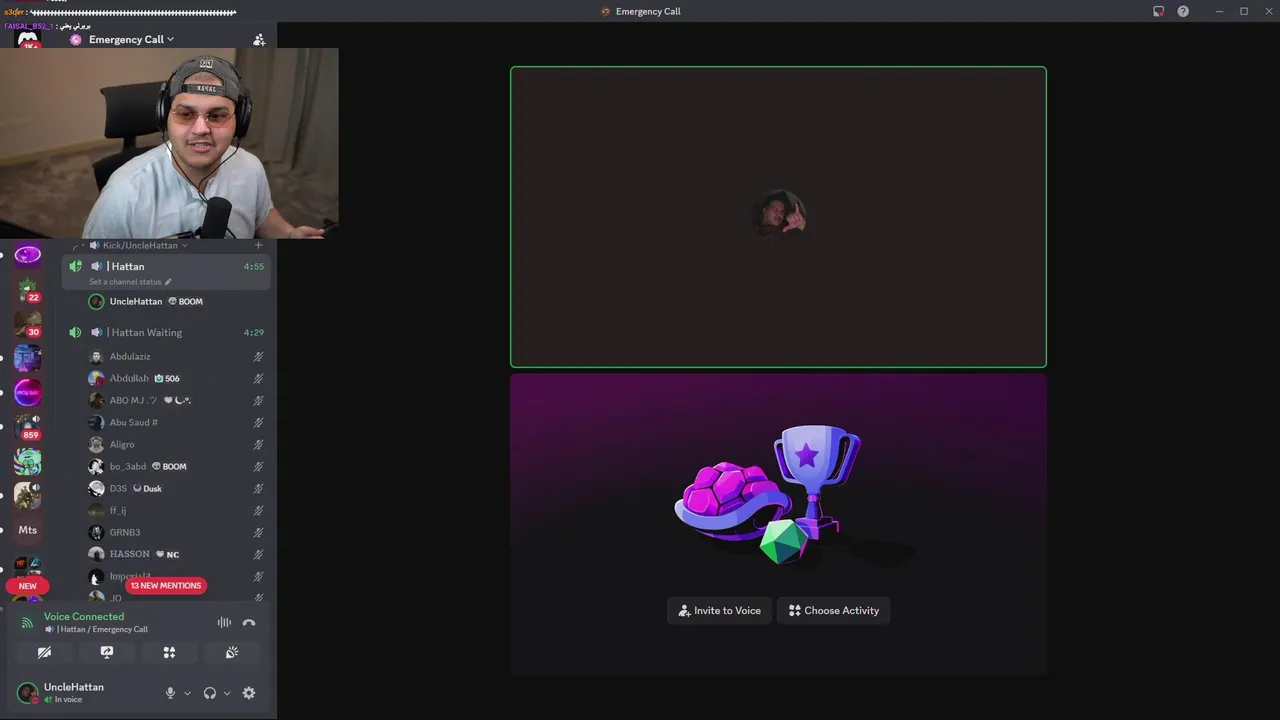This screenshot has width=1280, height=720.
Task: Set a channel status pencil
Action: click(168, 282)
